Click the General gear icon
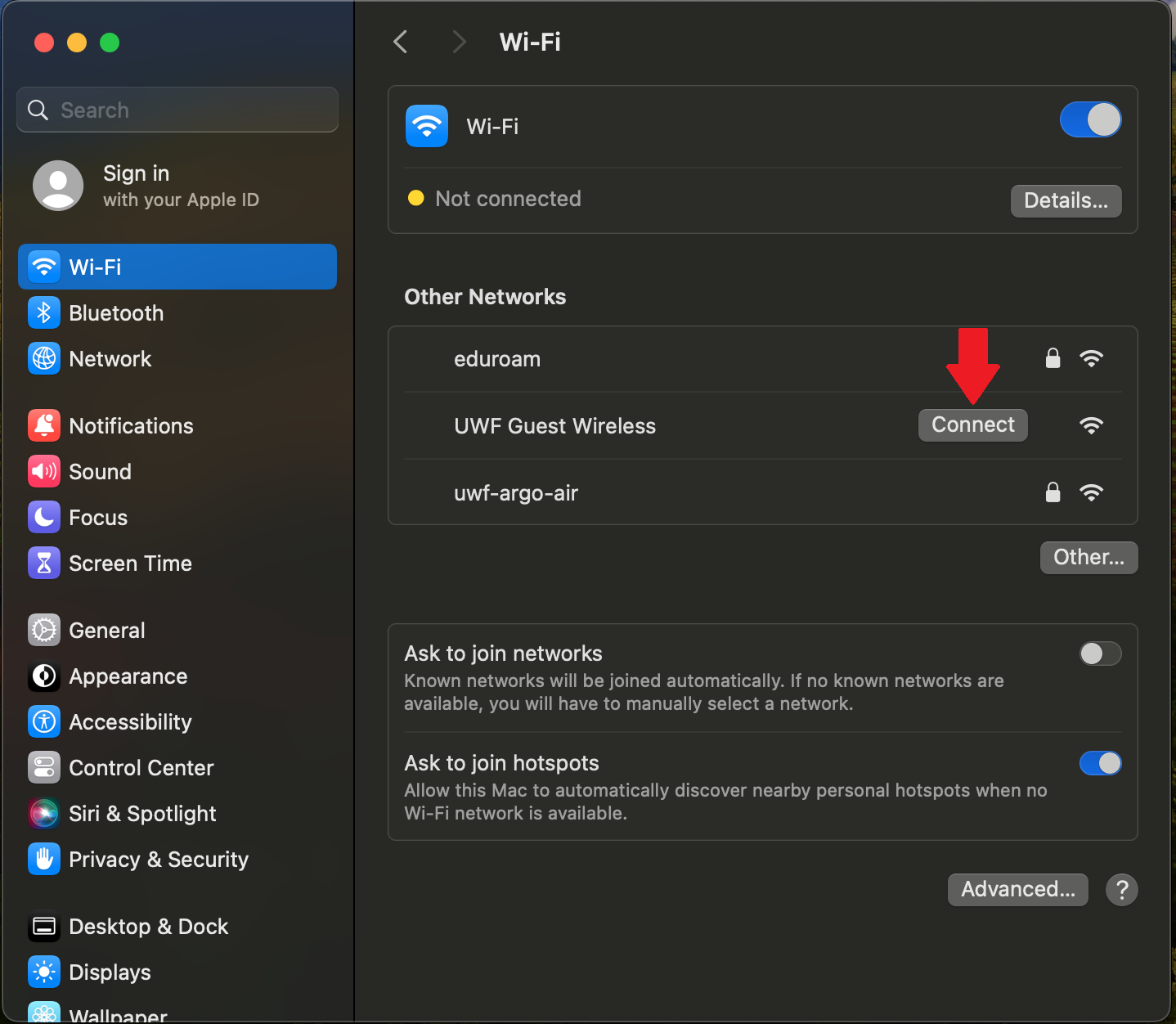The image size is (1176, 1024). pyautogui.click(x=44, y=630)
